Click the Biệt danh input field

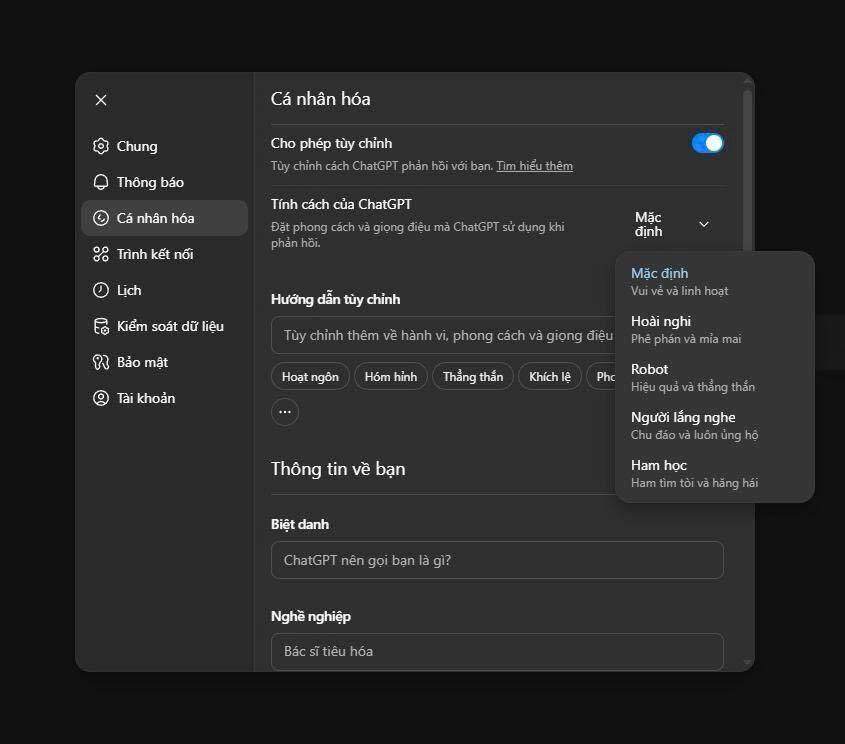point(496,560)
